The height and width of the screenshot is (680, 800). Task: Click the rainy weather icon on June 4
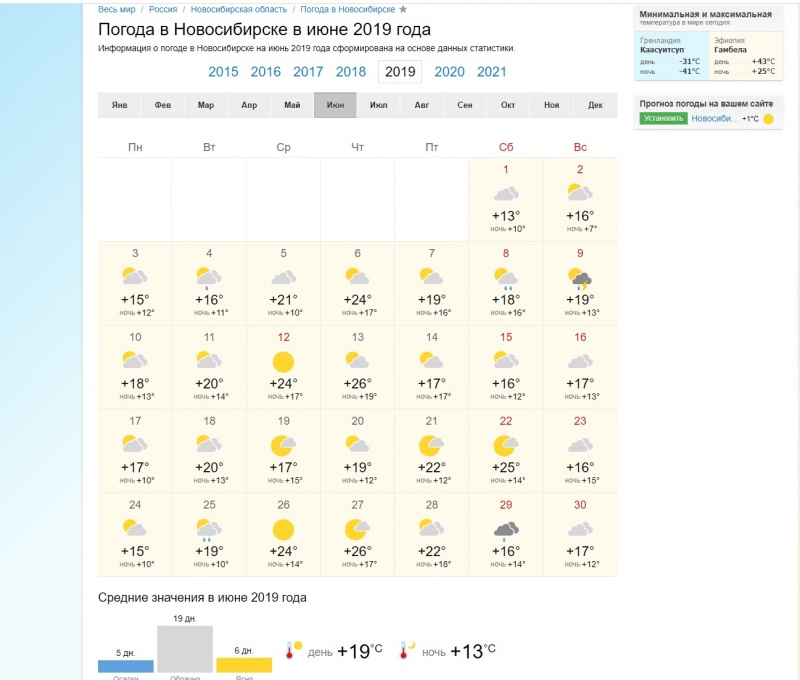pyautogui.click(x=209, y=277)
